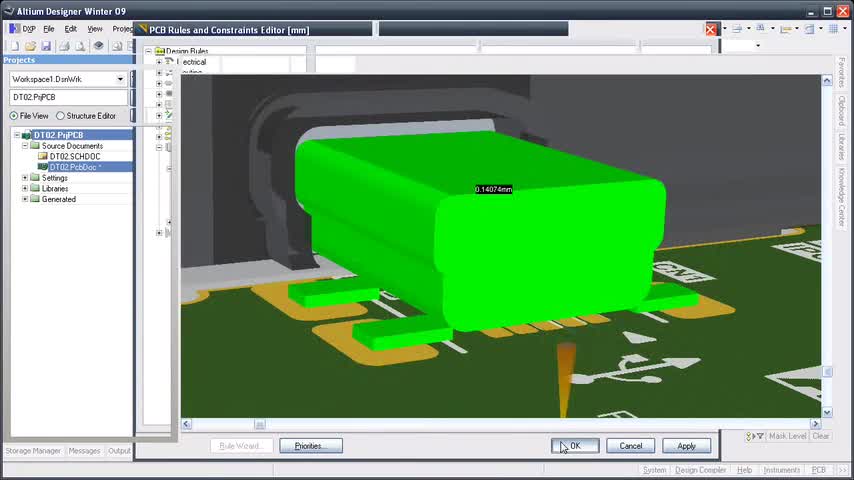Open the Workspace1.DsnWrk dropdown
Image resolution: width=854 pixels, height=480 pixels.
[120, 80]
